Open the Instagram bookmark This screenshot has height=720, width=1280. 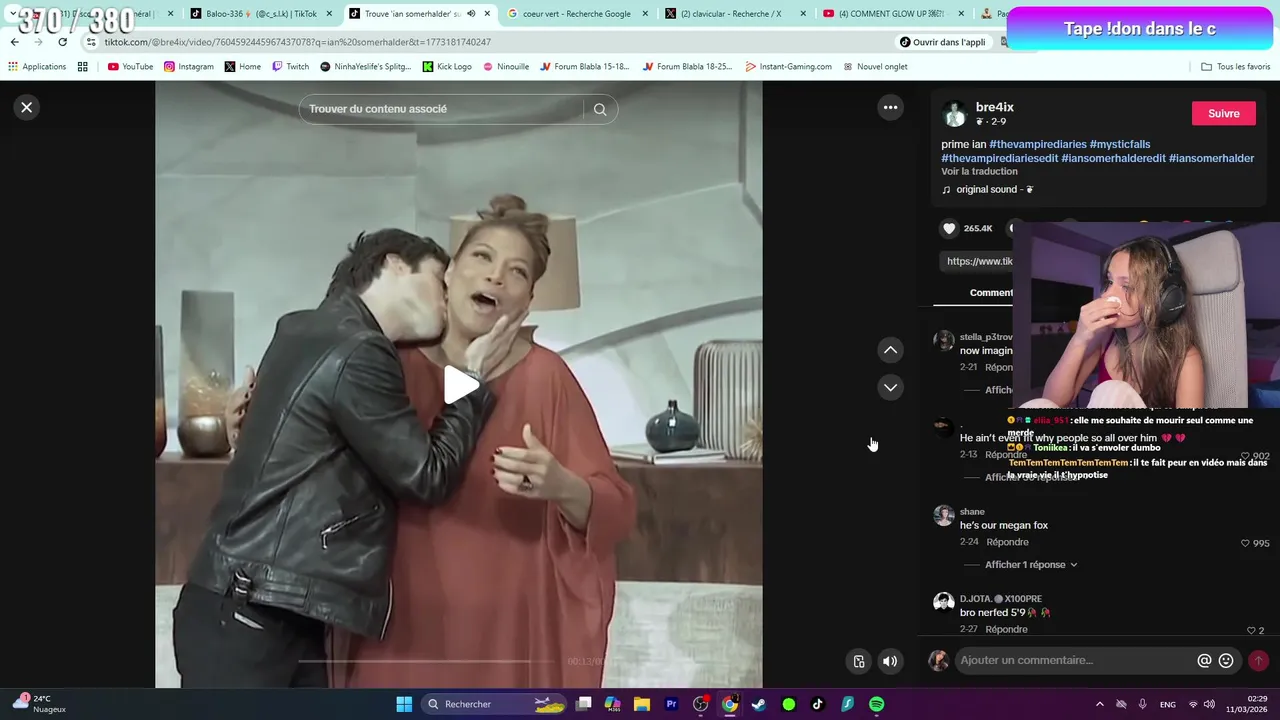[x=189, y=66]
